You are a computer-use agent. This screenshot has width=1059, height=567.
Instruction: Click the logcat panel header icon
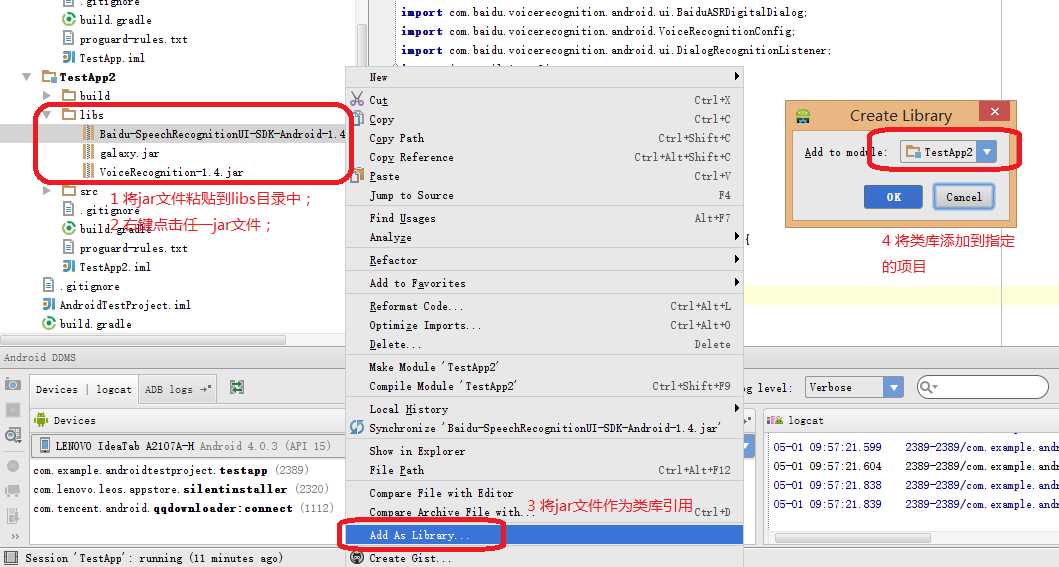(x=775, y=420)
